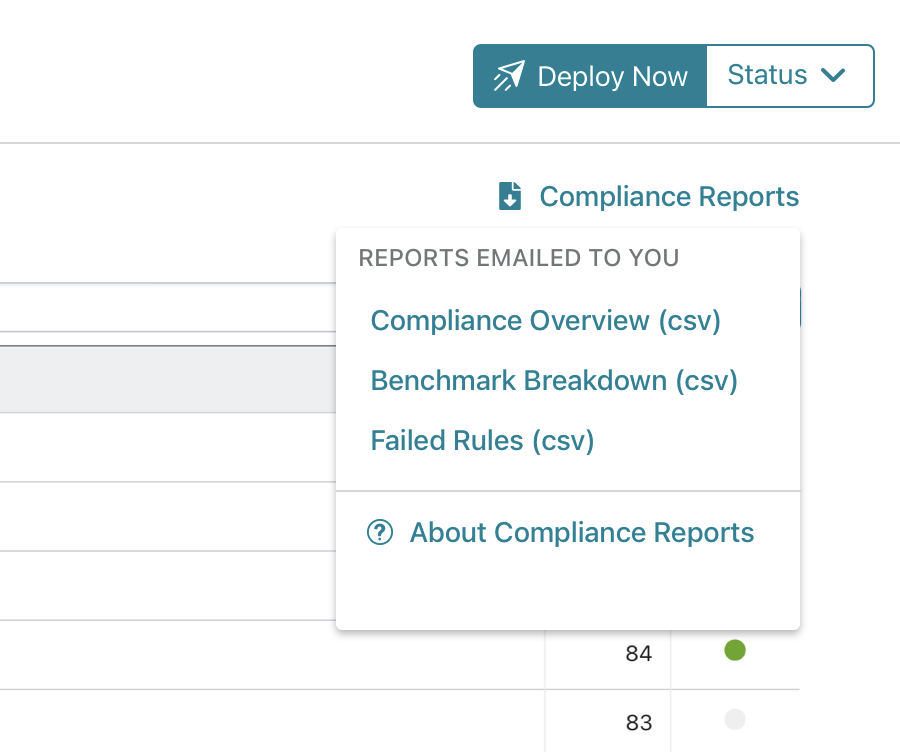
Task: Click the question mark help icon
Action: point(379,532)
